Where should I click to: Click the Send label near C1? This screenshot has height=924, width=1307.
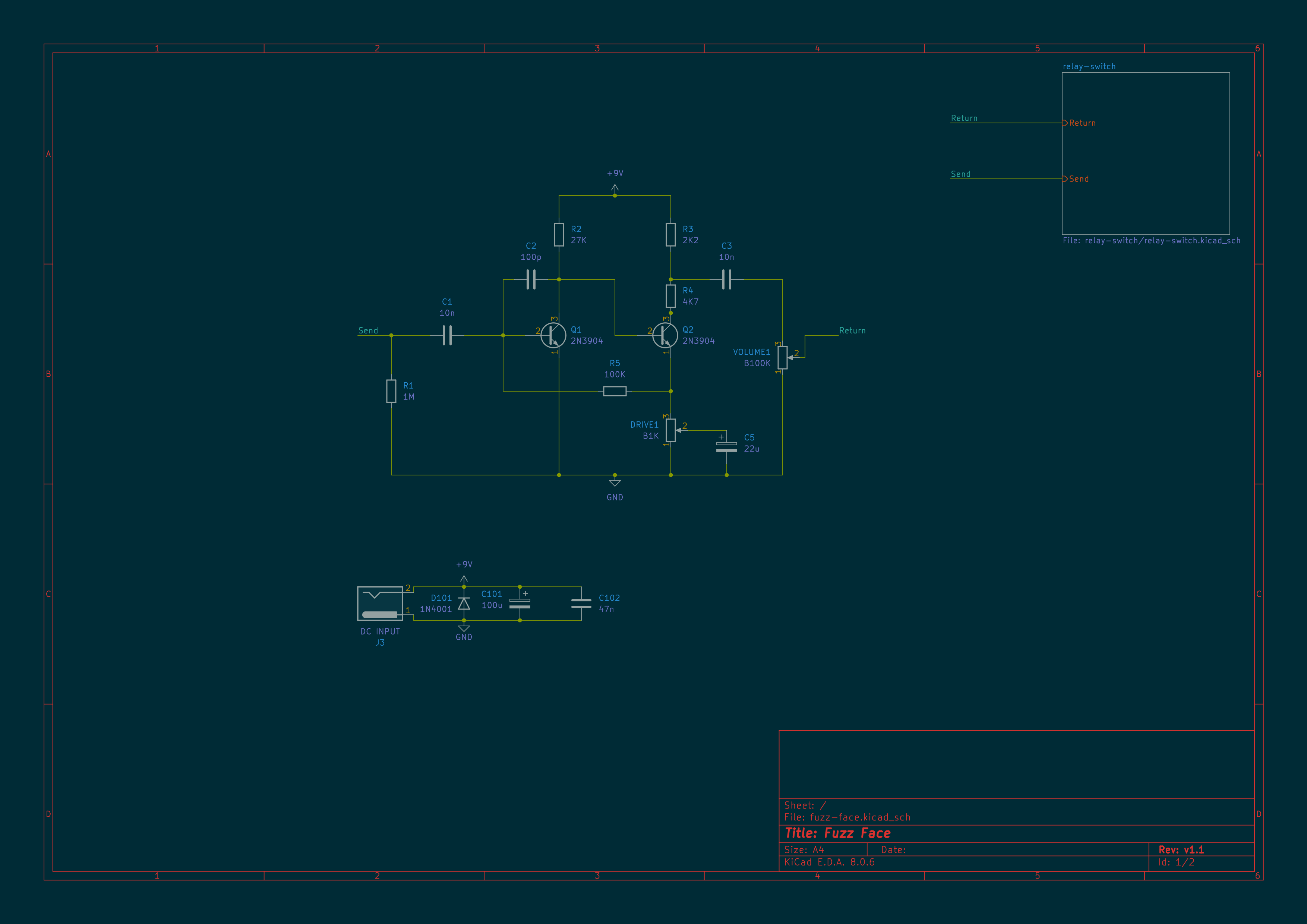click(368, 330)
